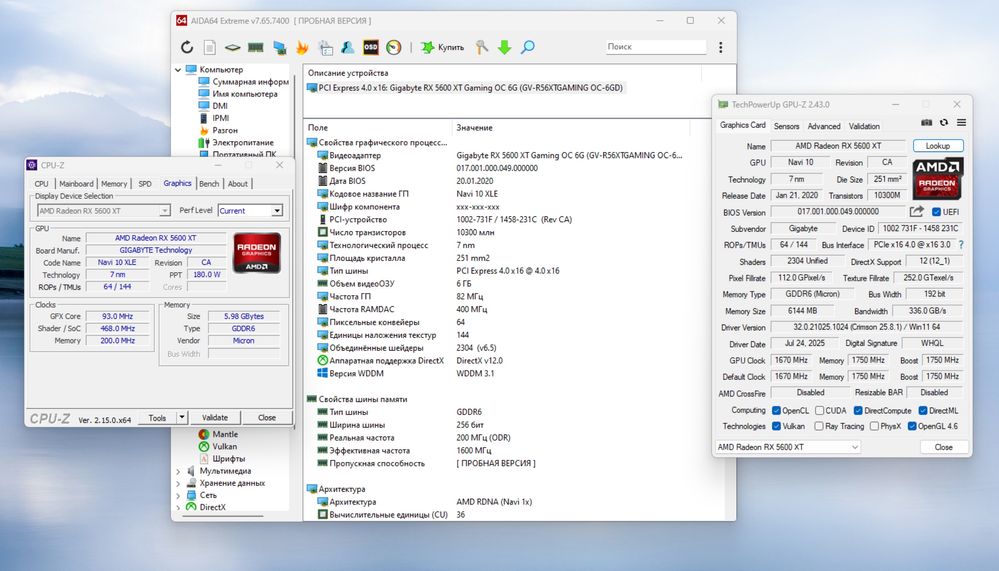Screen dimensions: 999x571
Task: Toggle the OpenCL checkbox
Action: 776,410
